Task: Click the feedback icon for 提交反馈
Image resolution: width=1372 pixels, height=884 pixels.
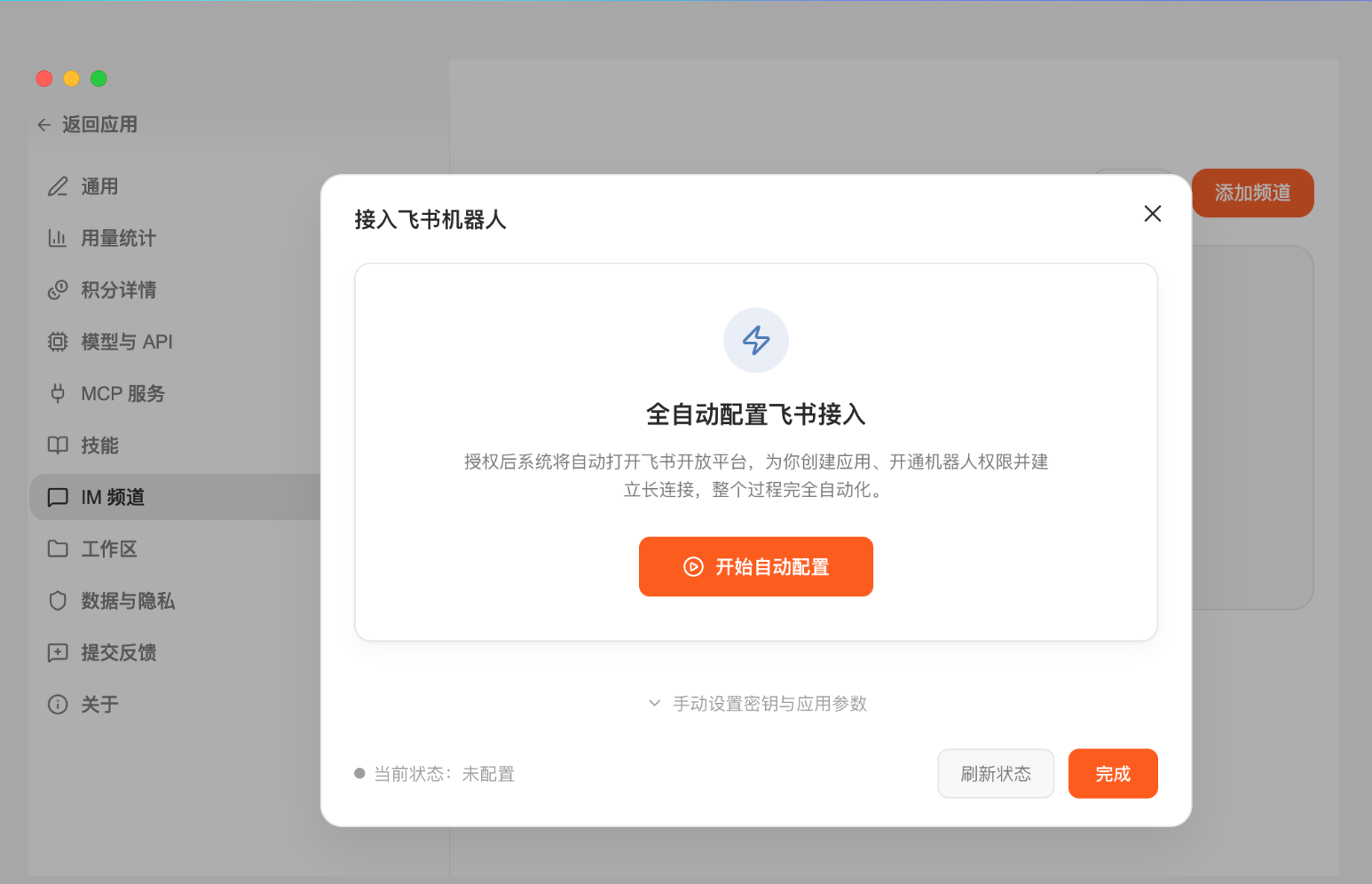Action: [58, 652]
